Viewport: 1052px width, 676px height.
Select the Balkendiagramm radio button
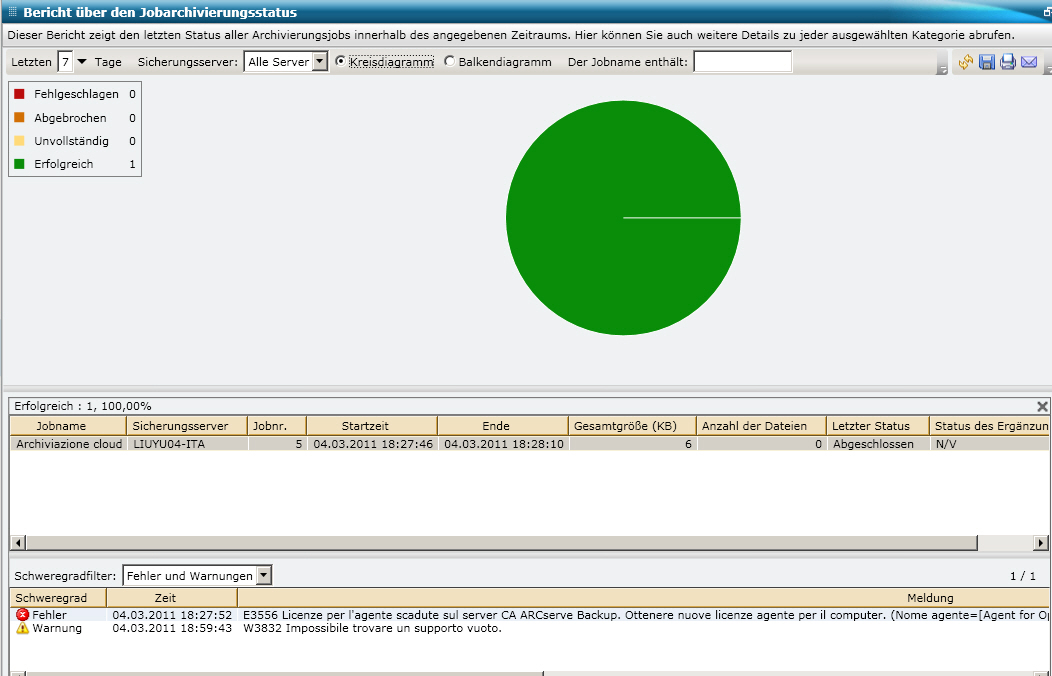click(449, 61)
